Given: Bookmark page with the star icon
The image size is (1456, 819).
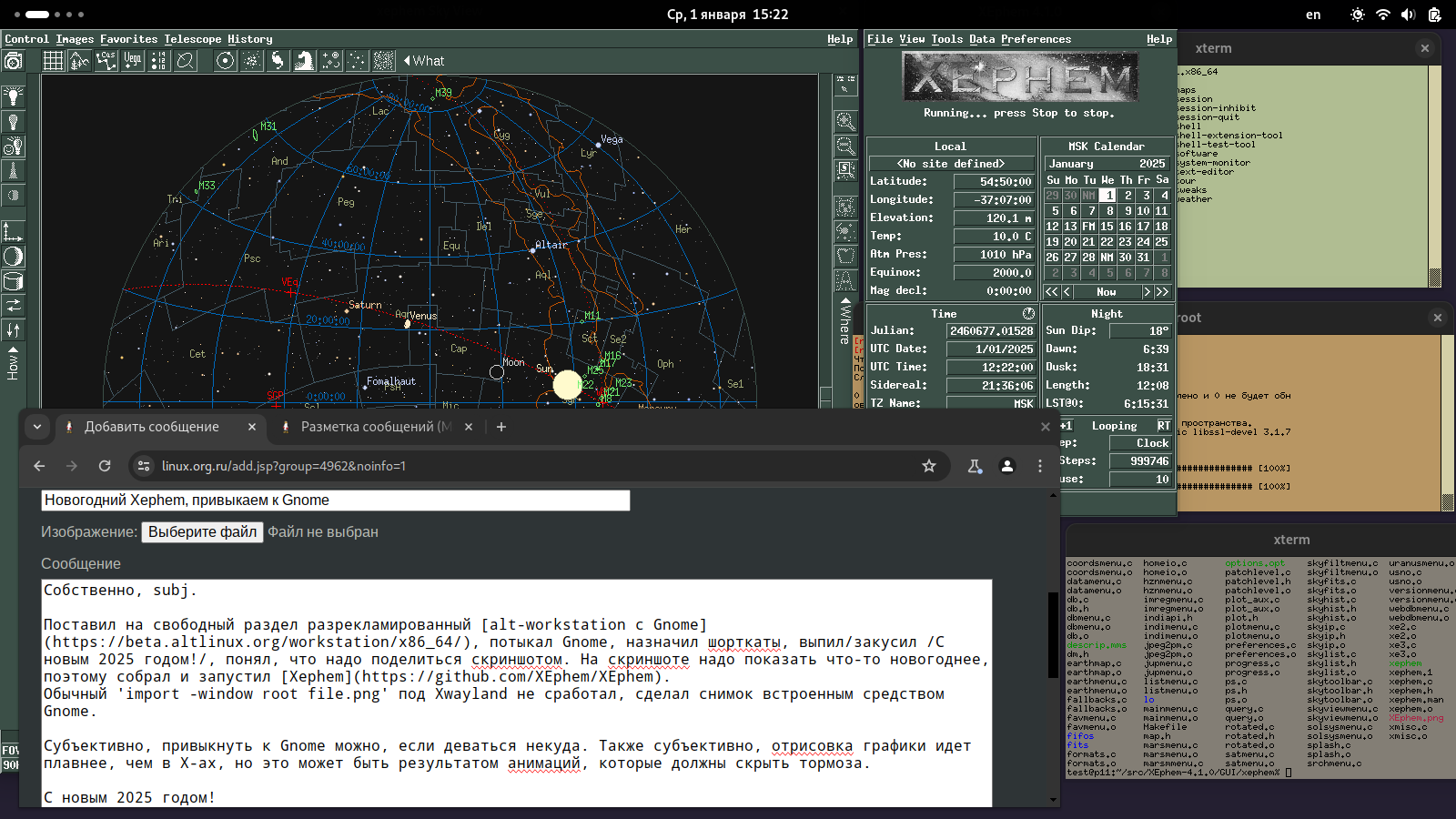Looking at the screenshot, I should pyautogui.click(x=929, y=466).
